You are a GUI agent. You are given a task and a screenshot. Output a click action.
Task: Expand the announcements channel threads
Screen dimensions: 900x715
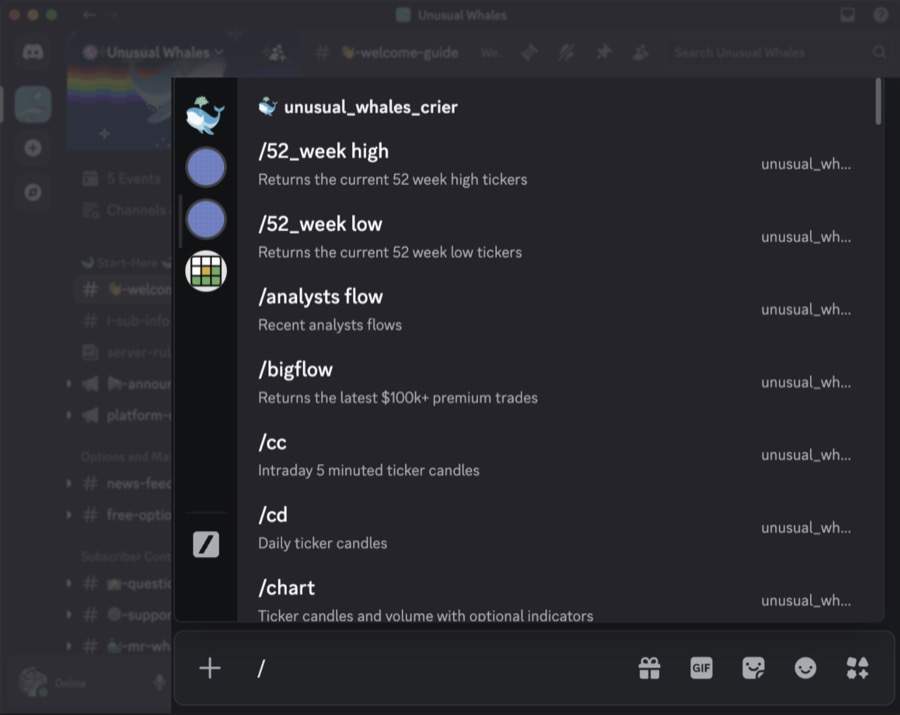(x=69, y=383)
